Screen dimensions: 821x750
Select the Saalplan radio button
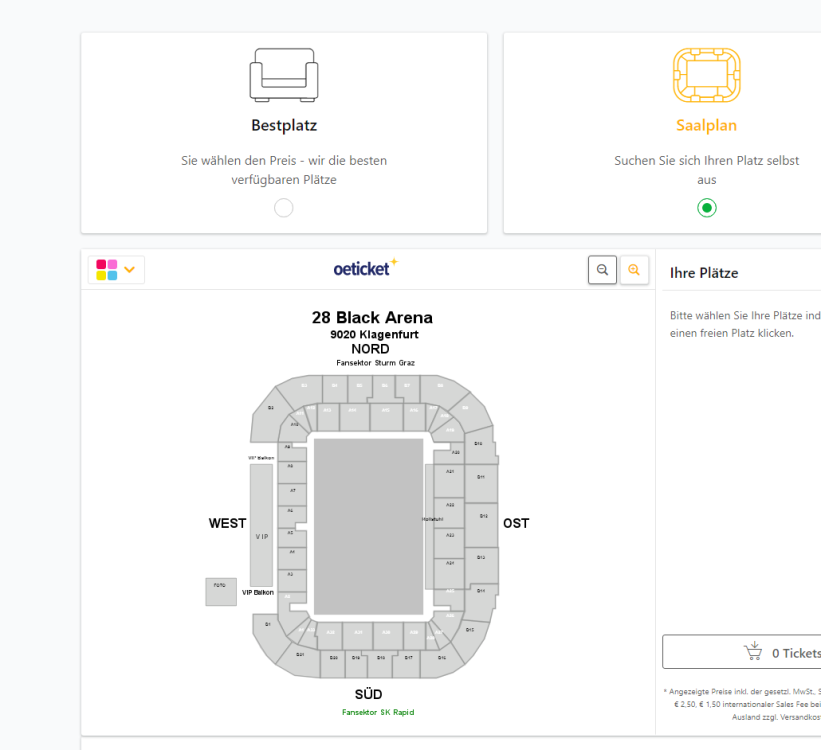pos(707,208)
